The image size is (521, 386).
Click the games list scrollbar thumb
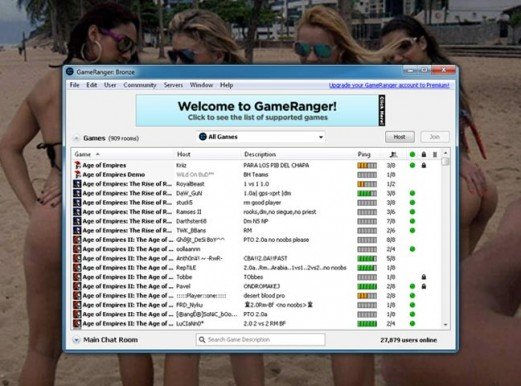point(445,161)
